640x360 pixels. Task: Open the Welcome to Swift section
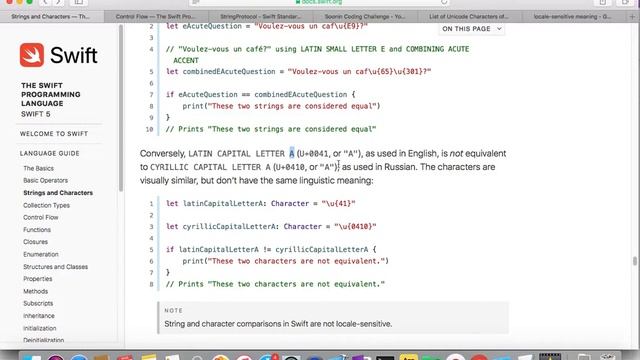[54, 134]
